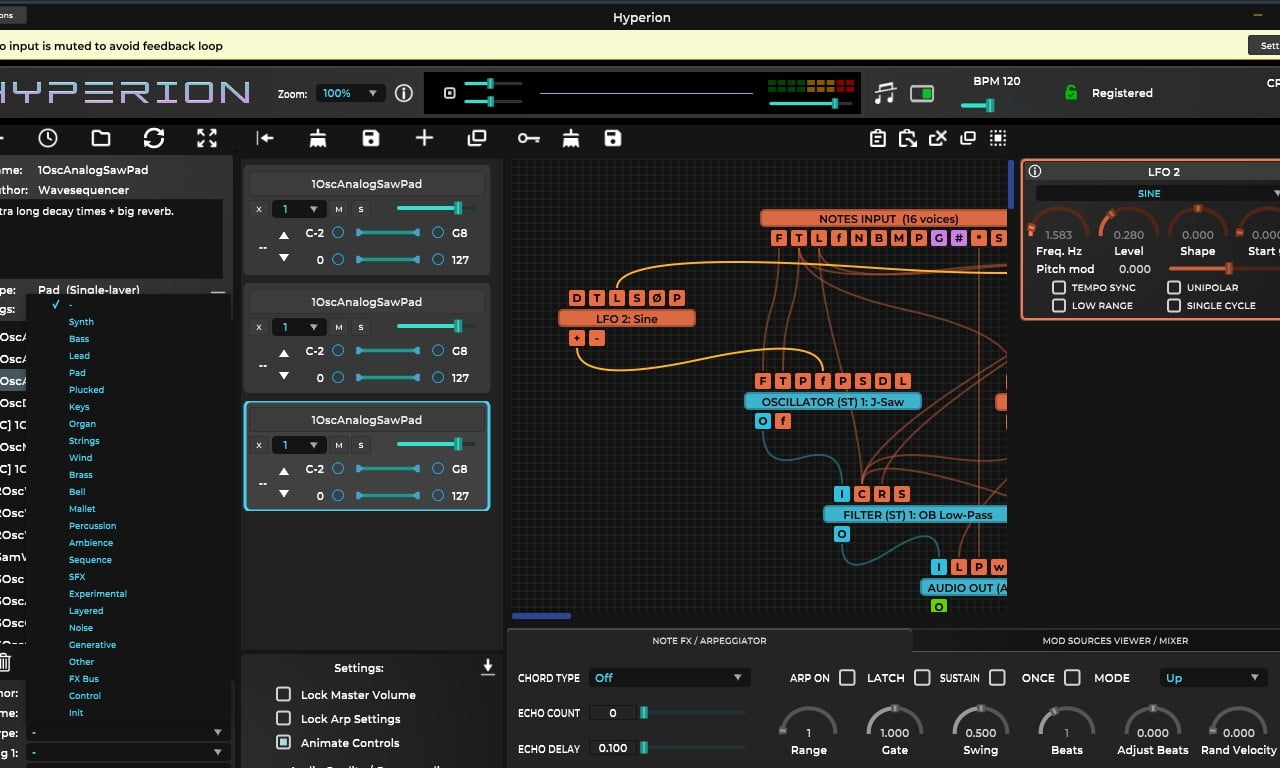Viewport: 1280px width, 768px height.
Task: Switch to MOD SOURCES VIEWER / MIXER tab
Action: coord(1115,640)
